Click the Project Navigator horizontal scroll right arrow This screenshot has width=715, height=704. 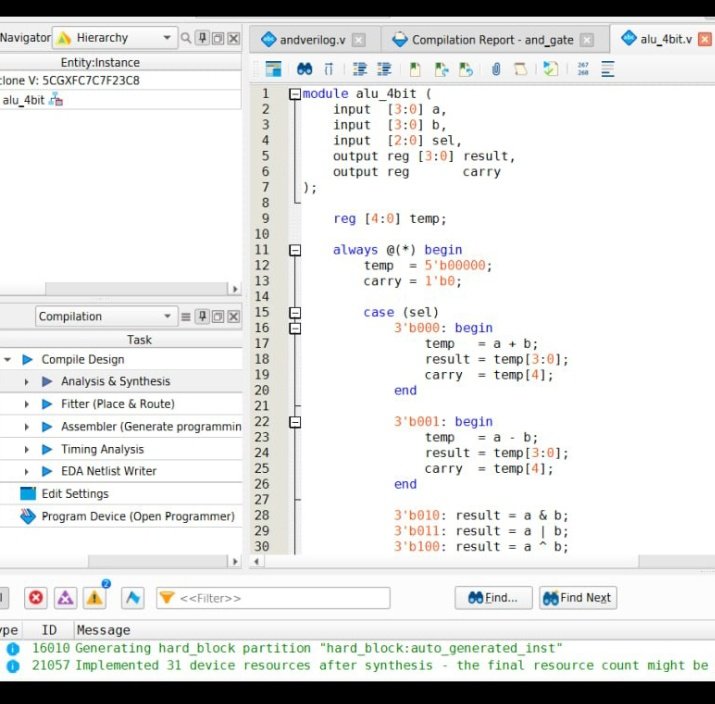click(234, 289)
